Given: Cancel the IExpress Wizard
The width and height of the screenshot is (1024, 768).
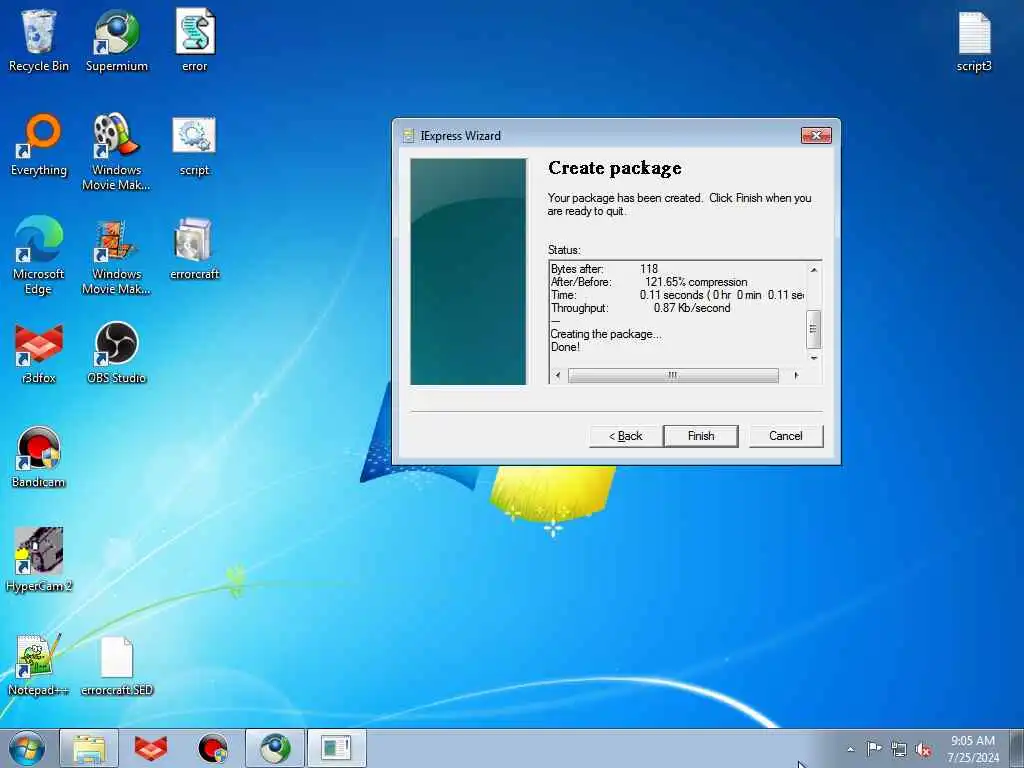Looking at the screenshot, I should point(786,436).
